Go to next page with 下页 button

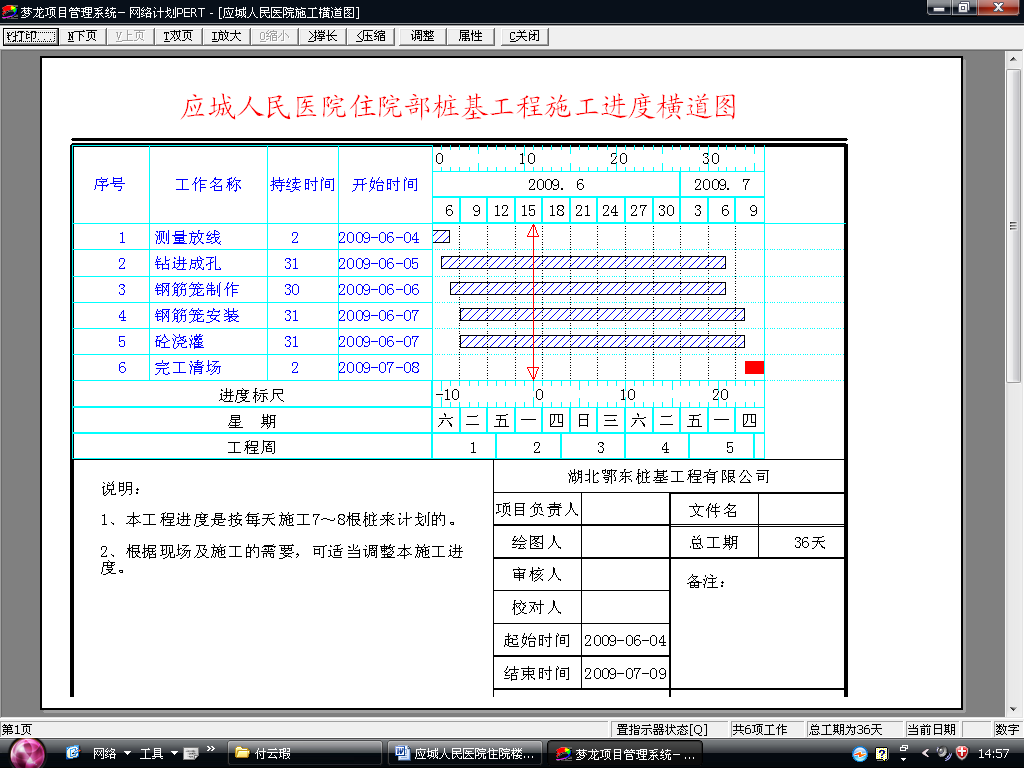(84, 36)
